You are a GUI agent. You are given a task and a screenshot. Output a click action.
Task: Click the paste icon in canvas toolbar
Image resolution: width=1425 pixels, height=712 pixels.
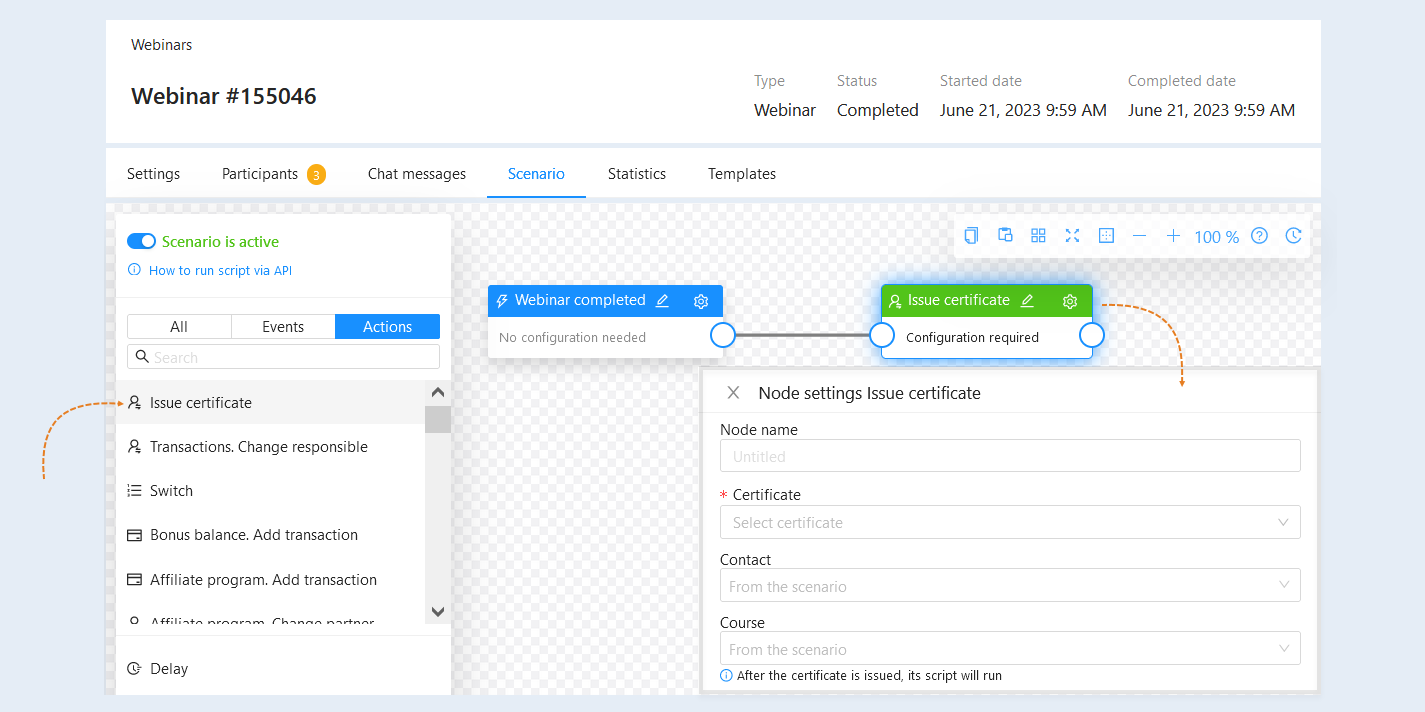(x=1005, y=235)
